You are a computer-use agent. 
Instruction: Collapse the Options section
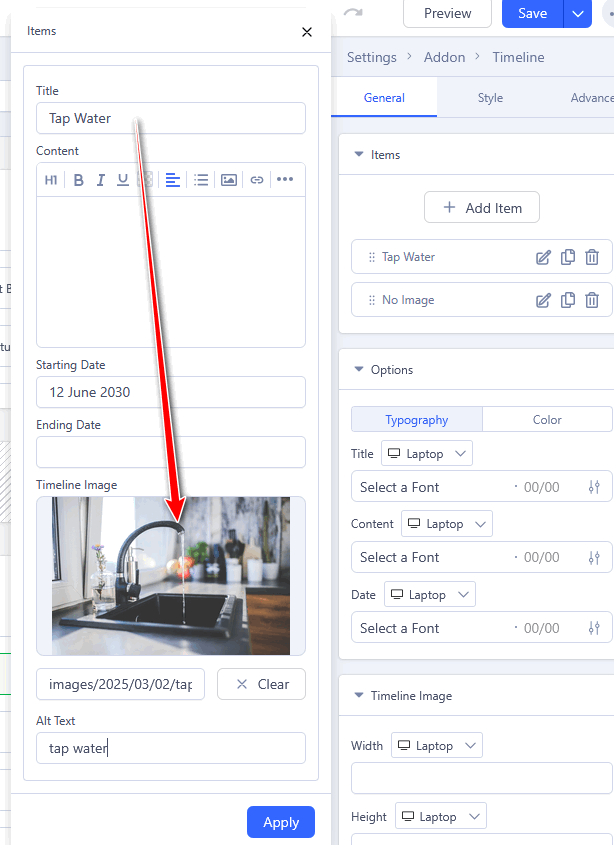point(358,369)
